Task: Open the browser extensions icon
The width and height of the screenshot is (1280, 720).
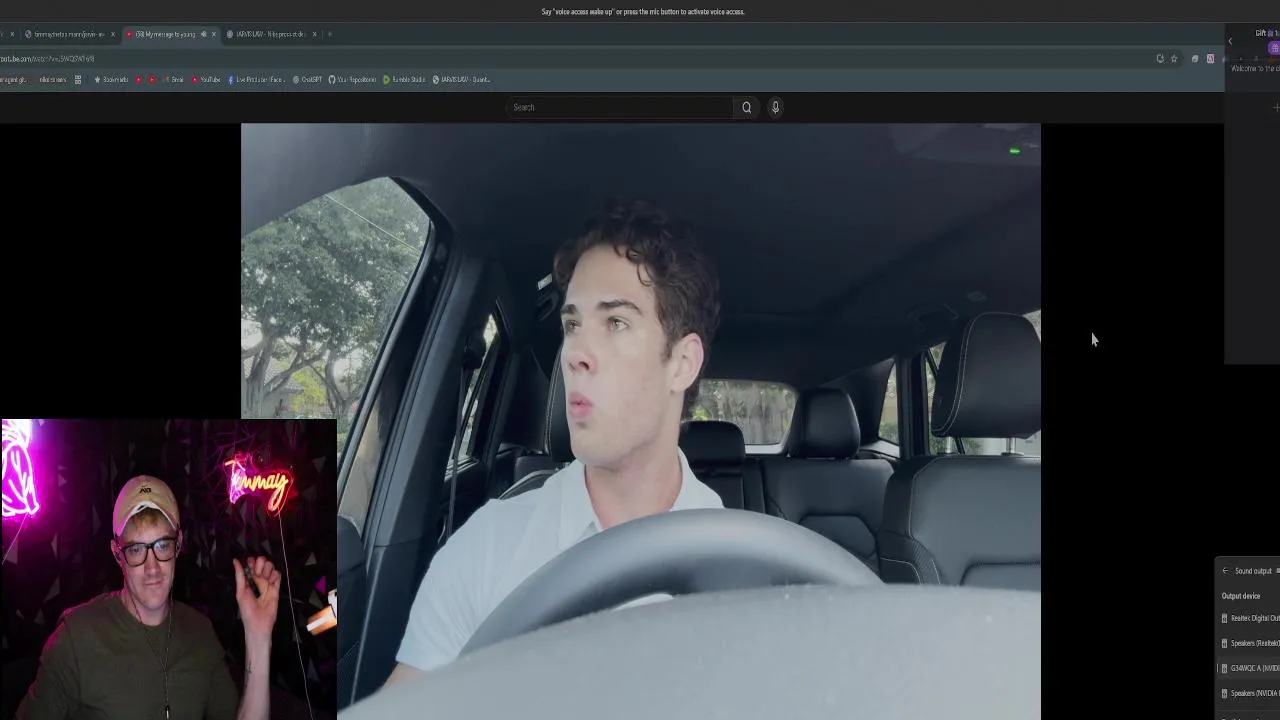Action: [1195, 59]
